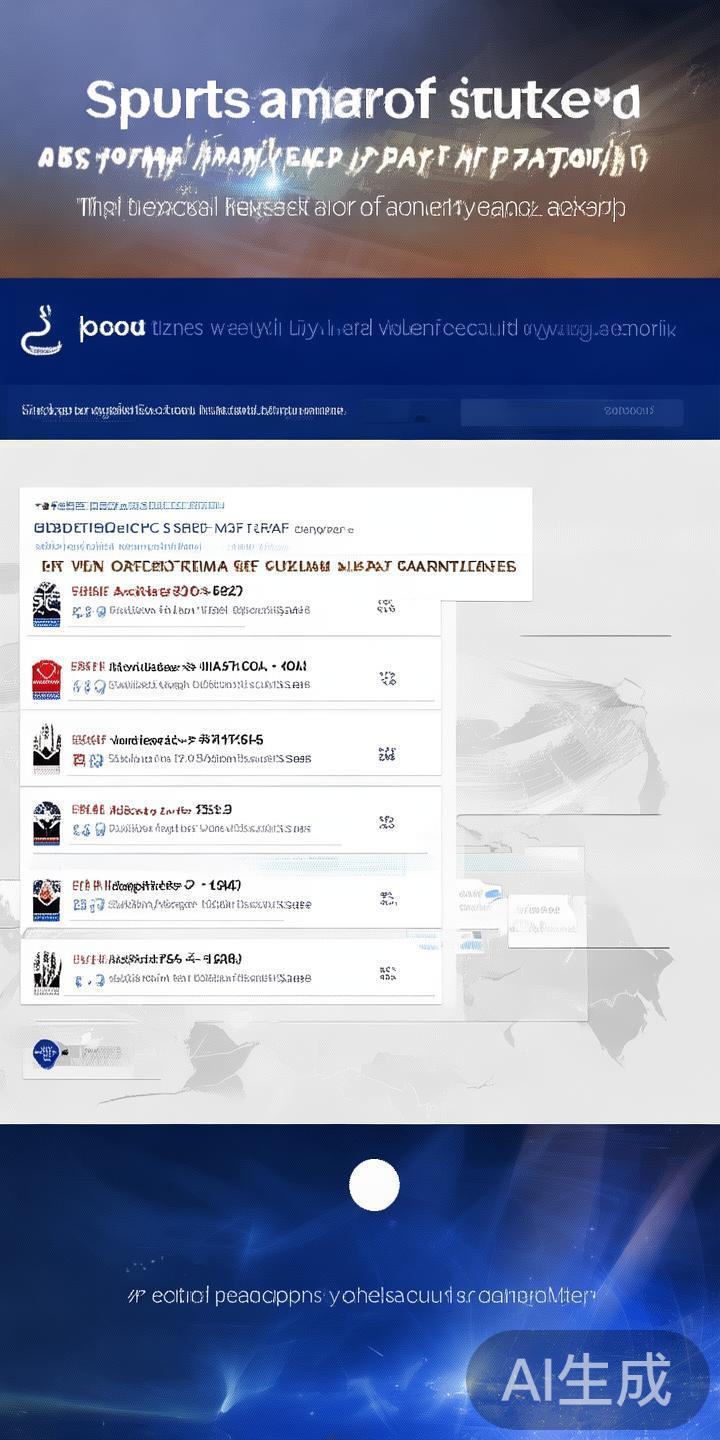Click the score value in the third row
Screen dimensions: 720x1440
387,754
